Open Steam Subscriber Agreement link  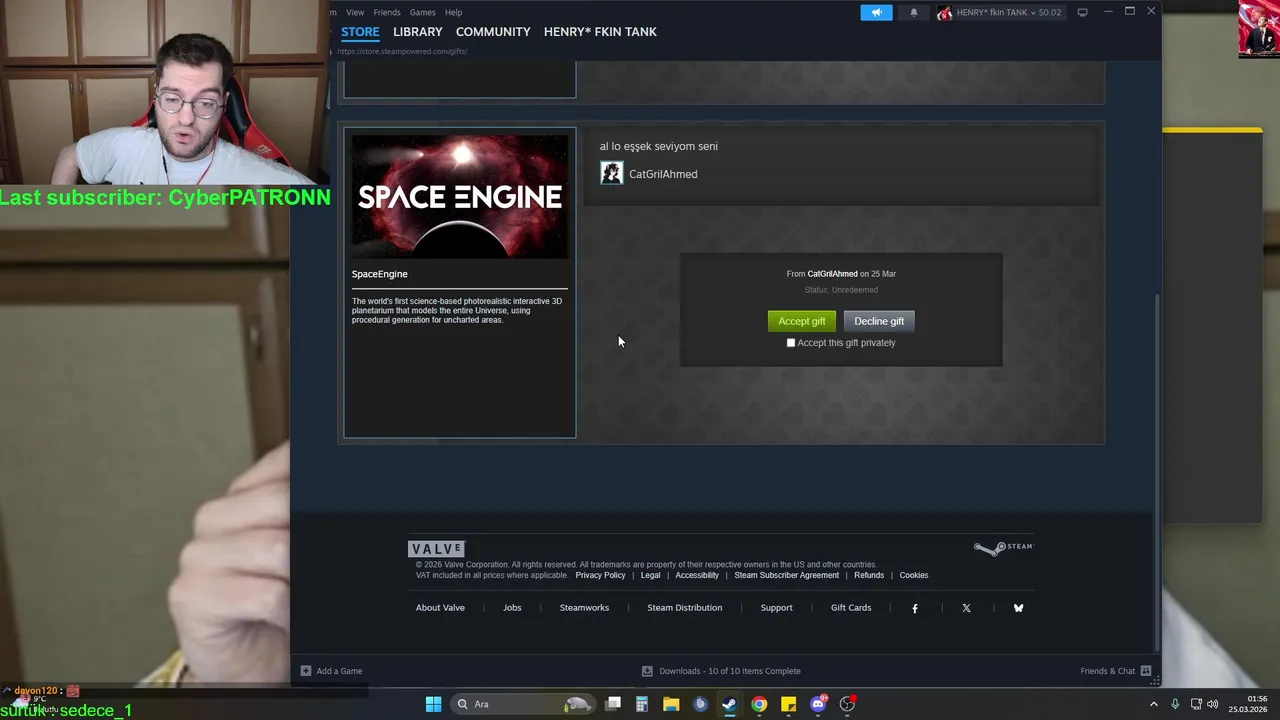click(x=786, y=575)
